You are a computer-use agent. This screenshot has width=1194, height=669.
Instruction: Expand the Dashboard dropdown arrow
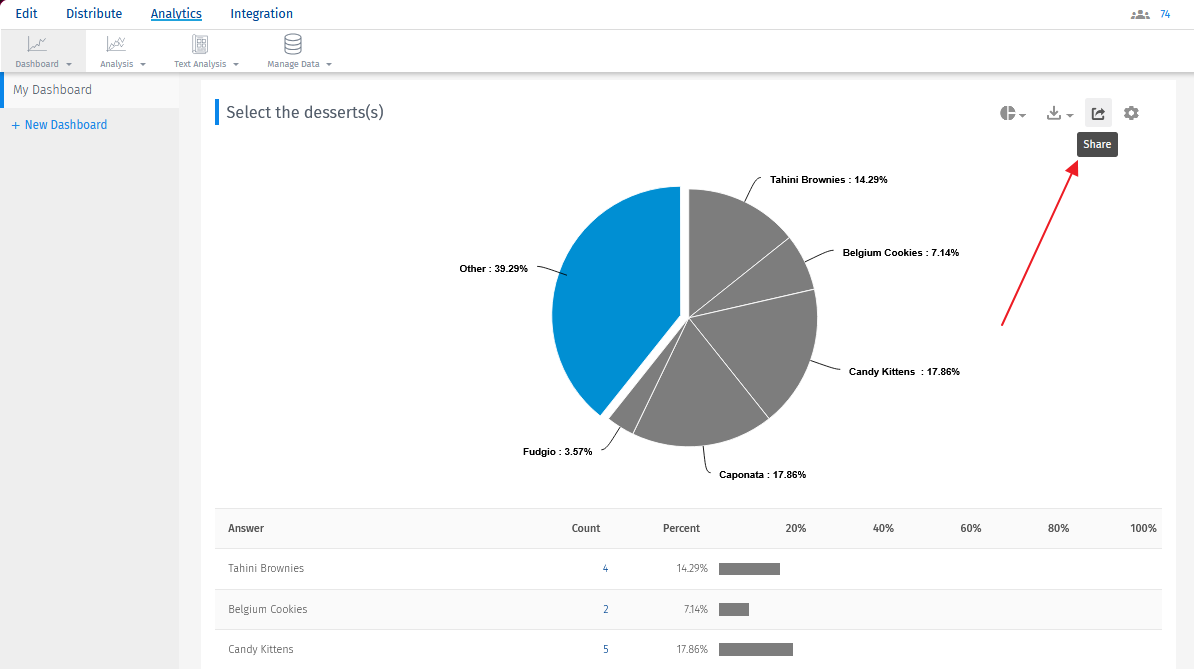tap(69, 63)
